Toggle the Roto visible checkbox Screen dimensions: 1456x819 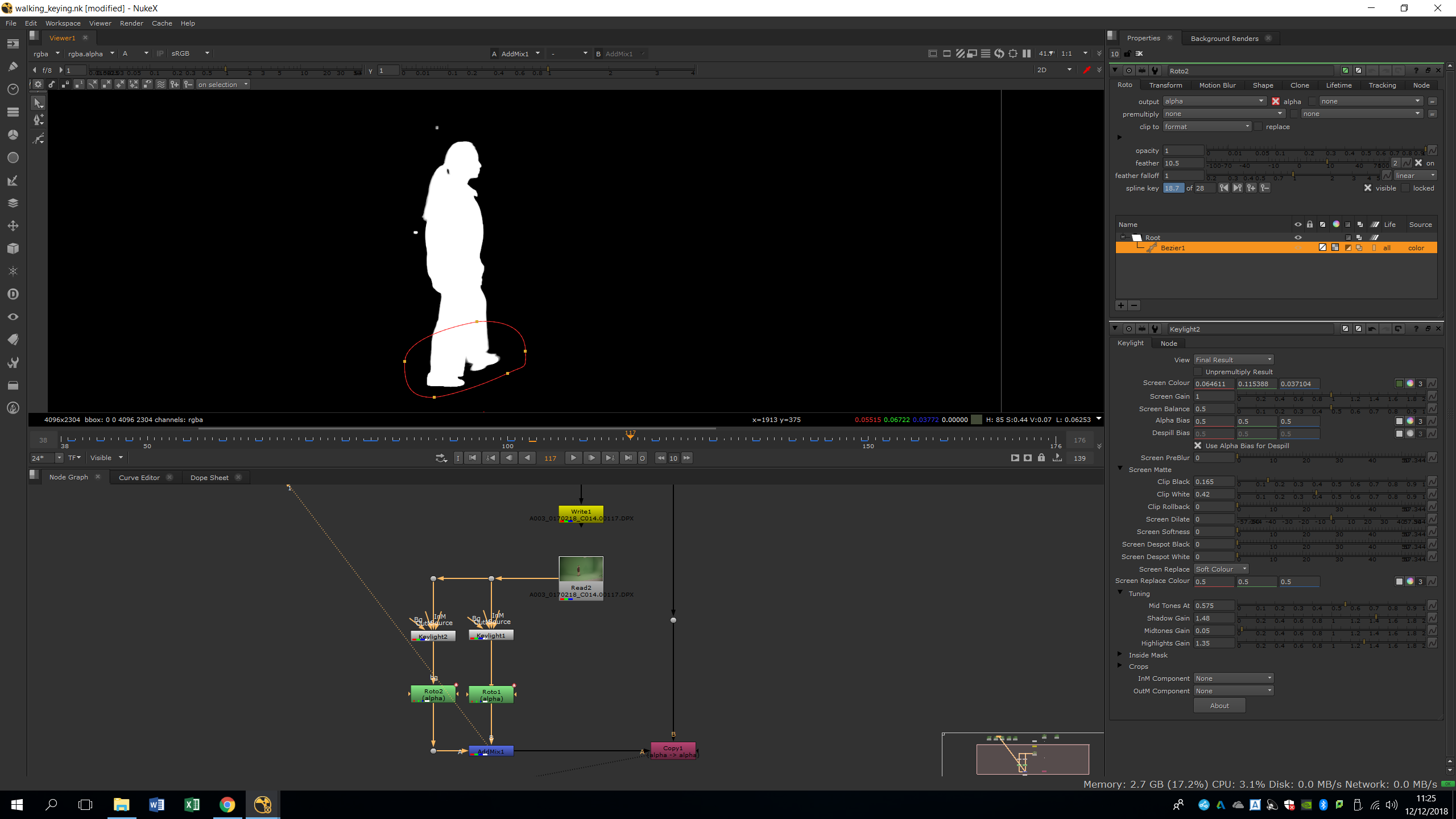tap(1368, 188)
